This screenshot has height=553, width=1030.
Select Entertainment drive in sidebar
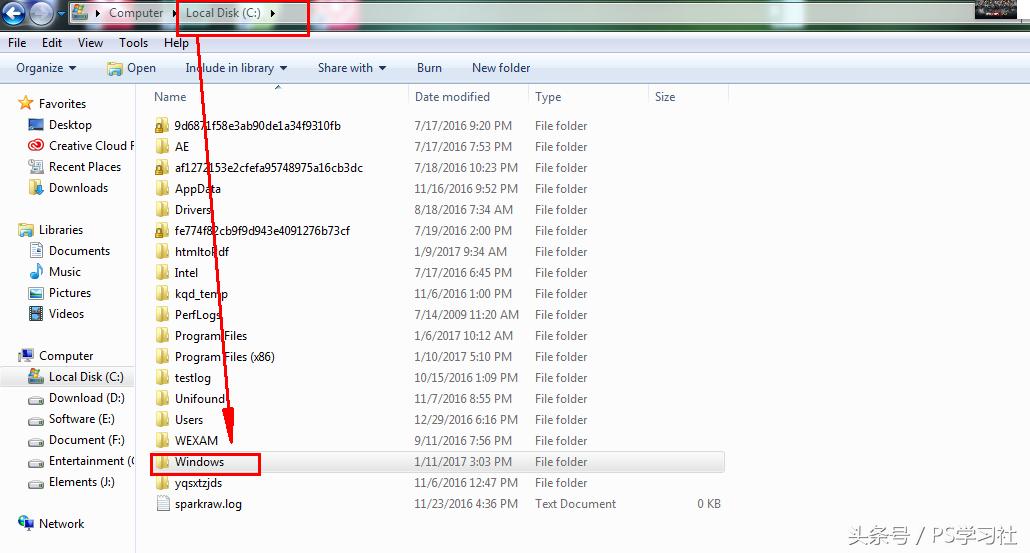click(91, 461)
